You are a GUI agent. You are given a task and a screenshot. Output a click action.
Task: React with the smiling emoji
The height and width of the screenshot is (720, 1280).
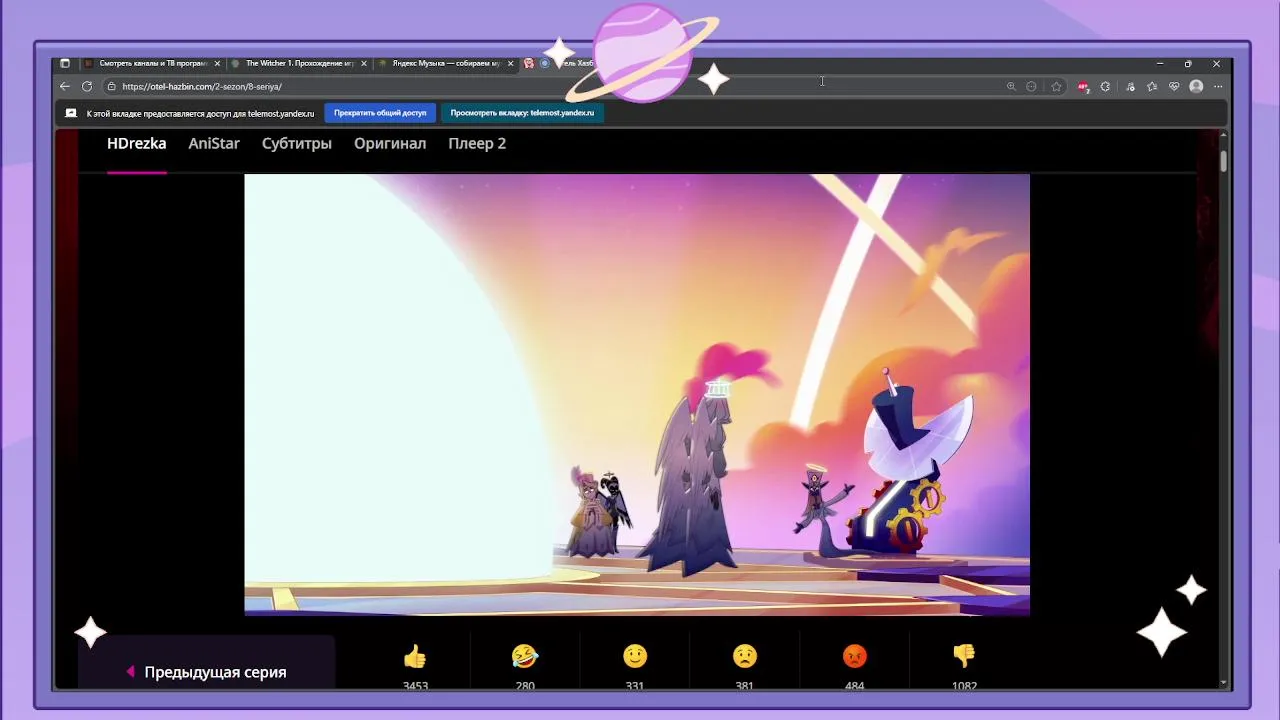[x=635, y=656]
